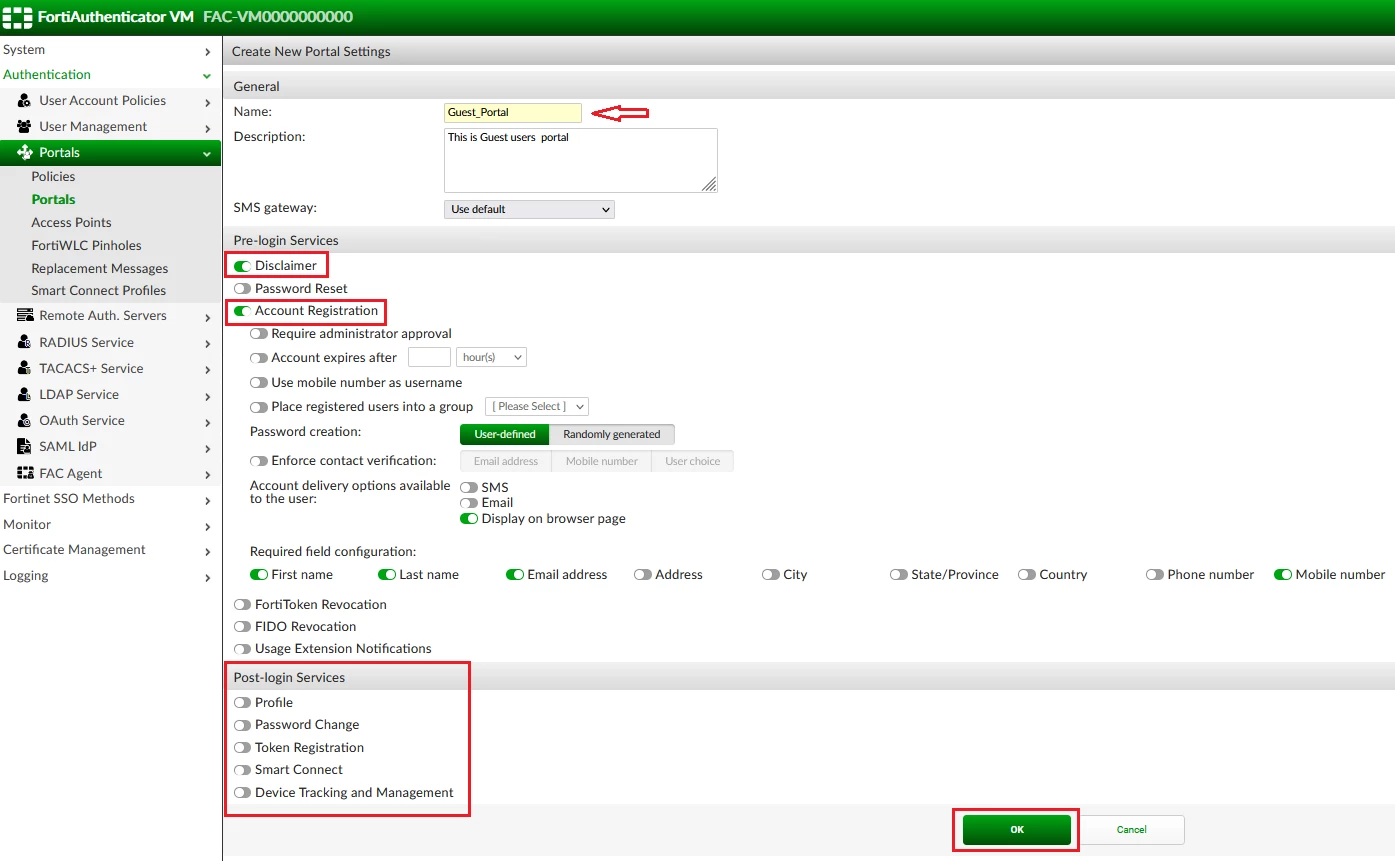Click the User Management people icon
This screenshot has height=861, width=1395.
(x=24, y=127)
